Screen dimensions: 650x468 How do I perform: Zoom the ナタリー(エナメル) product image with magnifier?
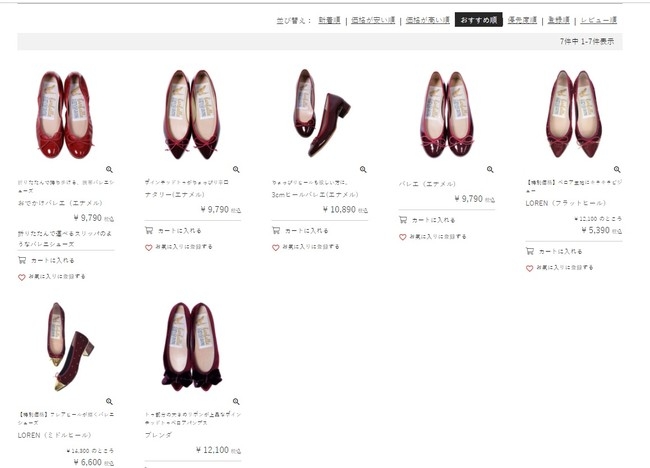(236, 169)
